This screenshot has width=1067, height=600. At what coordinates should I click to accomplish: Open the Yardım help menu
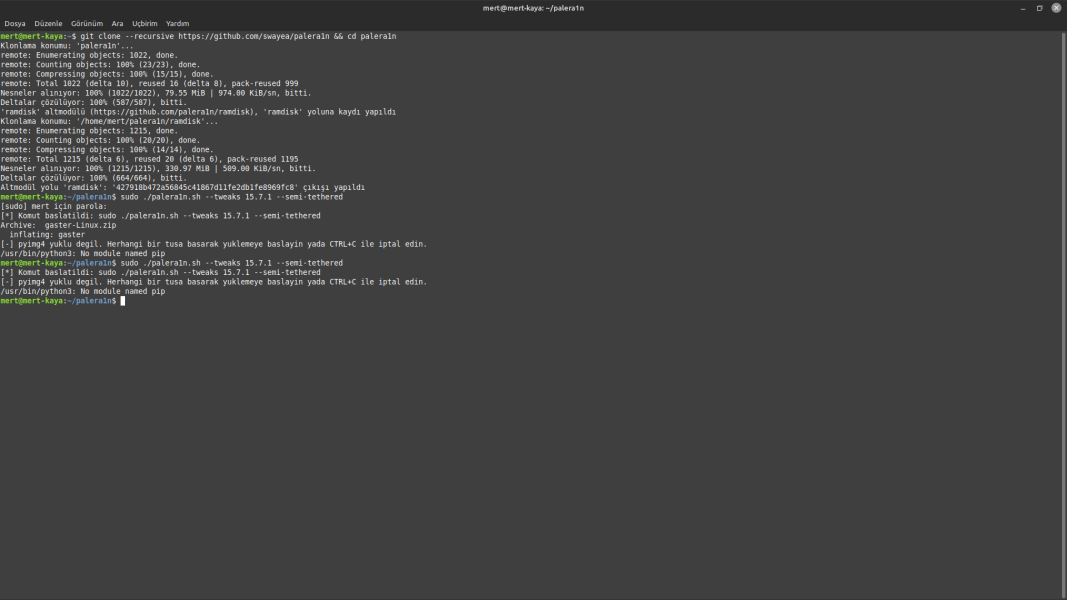(x=177, y=23)
